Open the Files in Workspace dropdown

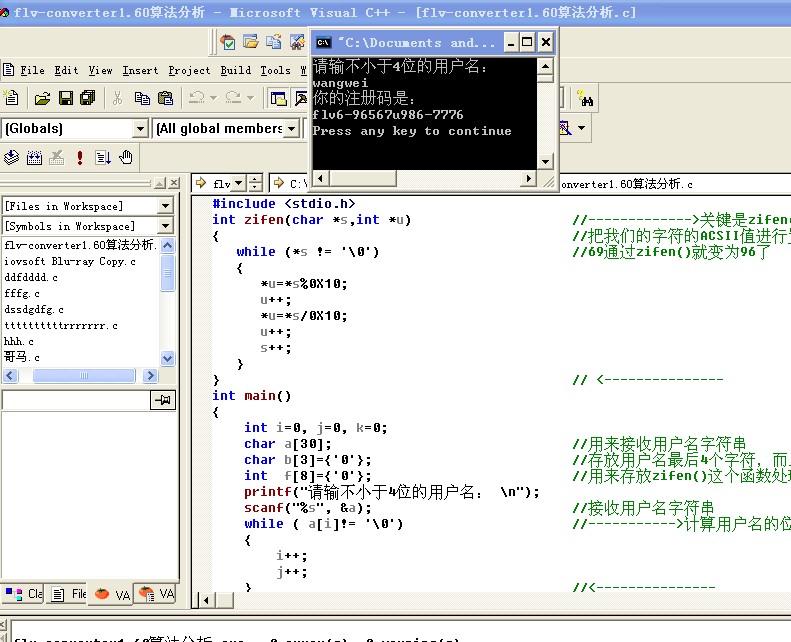(x=165, y=206)
